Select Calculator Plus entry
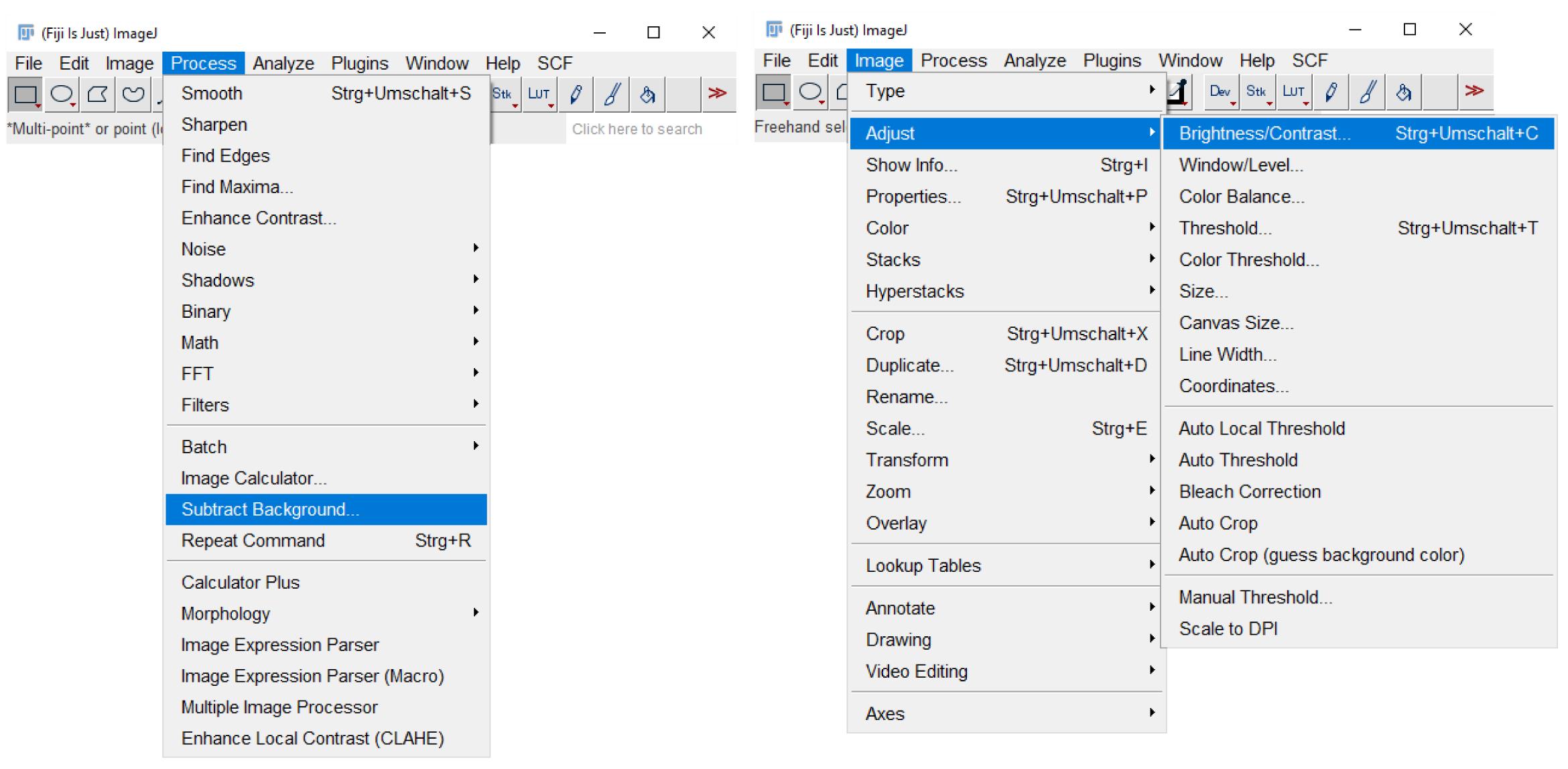Screen dimensions: 1568x769 coord(326,583)
